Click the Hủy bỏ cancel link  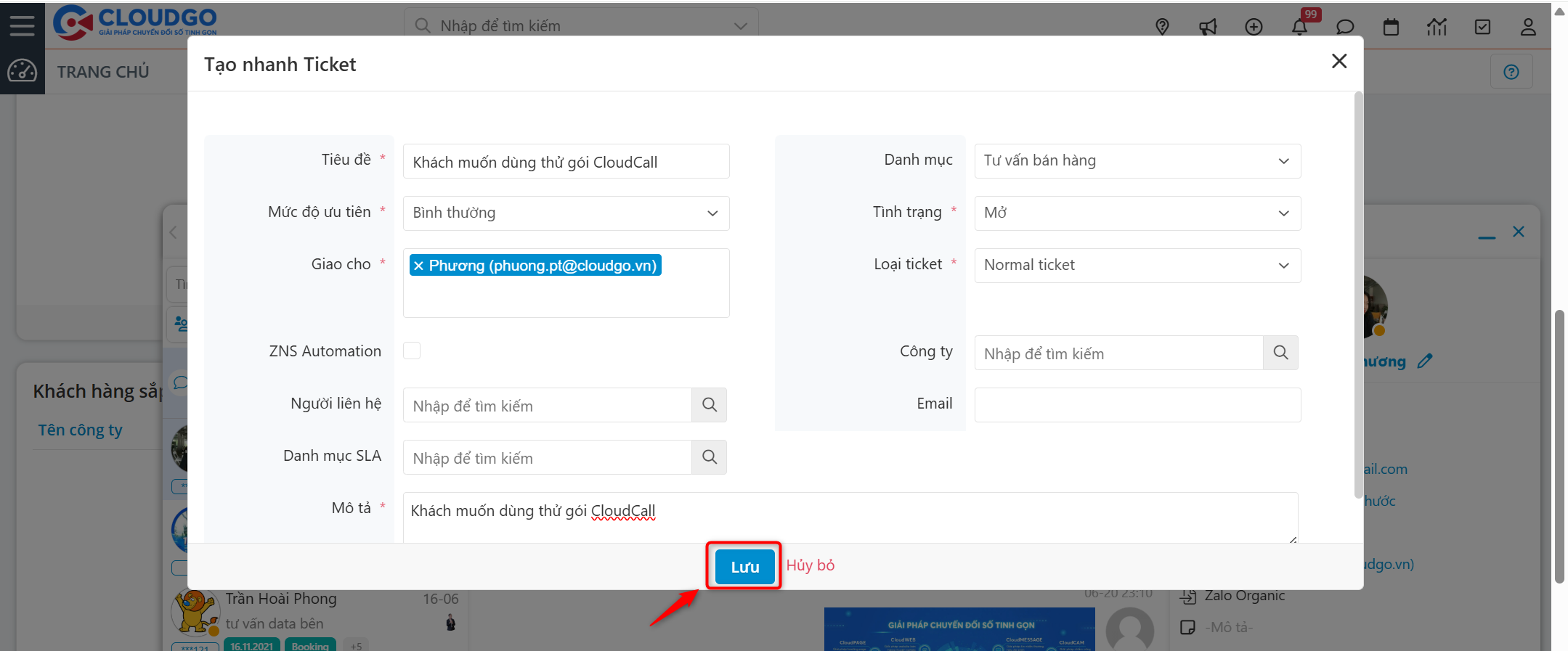[x=811, y=565]
